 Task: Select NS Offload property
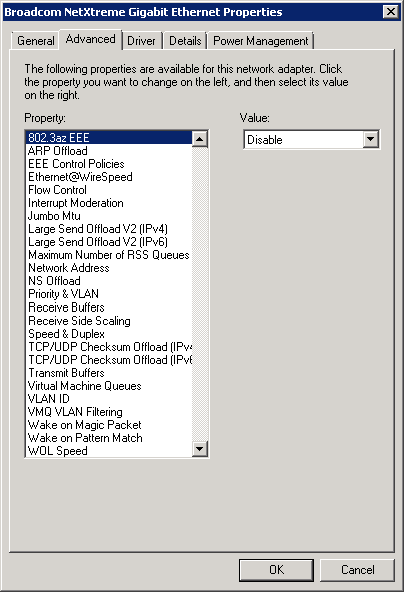pyautogui.click(x=109, y=281)
